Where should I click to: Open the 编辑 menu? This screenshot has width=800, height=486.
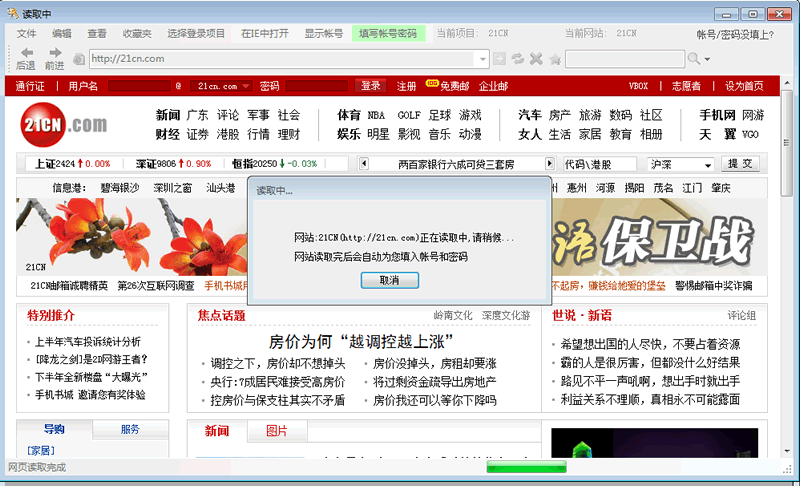(x=62, y=34)
